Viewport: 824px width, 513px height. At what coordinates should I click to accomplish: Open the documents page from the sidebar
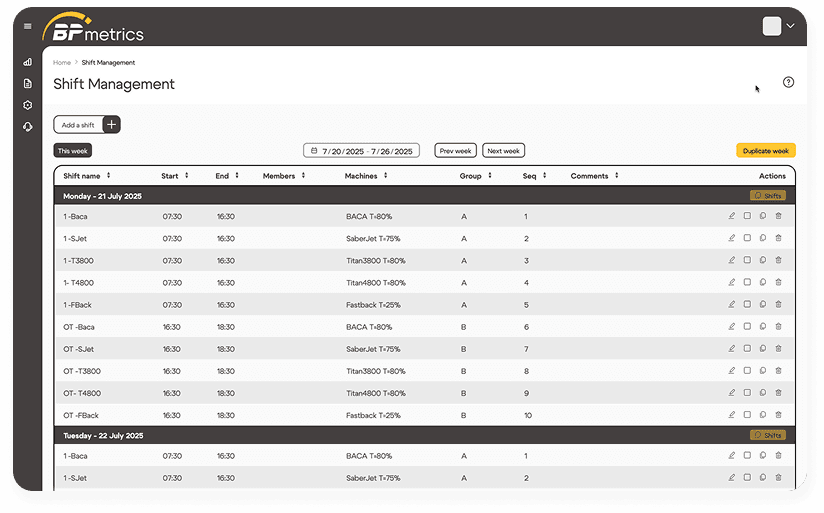pyautogui.click(x=28, y=83)
